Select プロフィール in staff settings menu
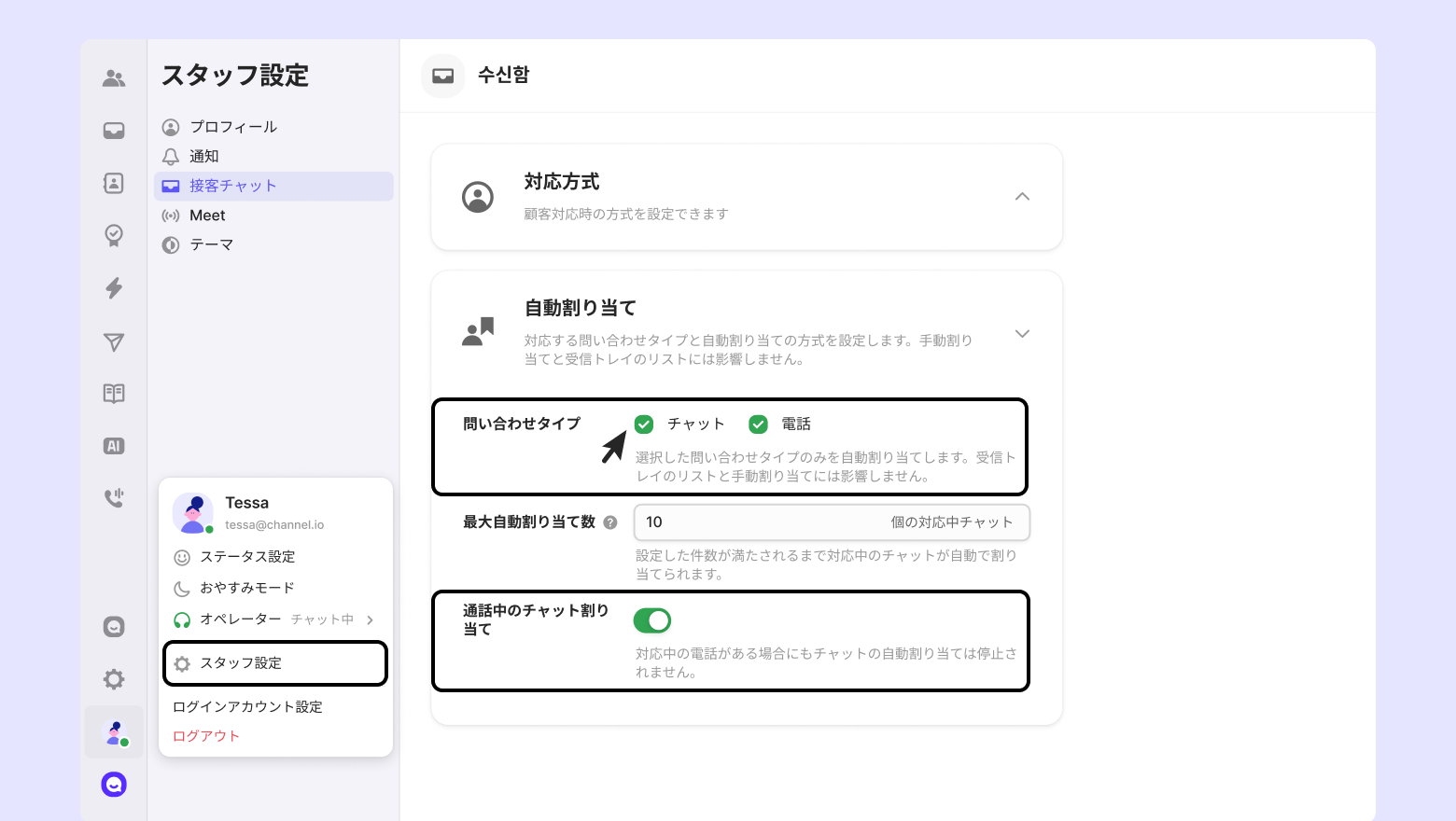This screenshot has width=1456, height=821. [233, 127]
